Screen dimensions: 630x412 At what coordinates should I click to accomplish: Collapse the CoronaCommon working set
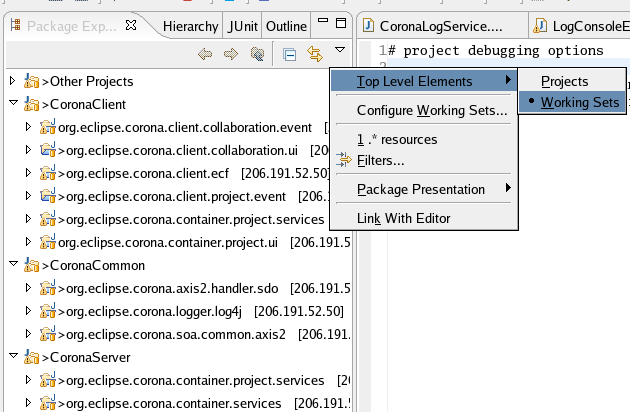pyautogui.click(x=14, y=264)
